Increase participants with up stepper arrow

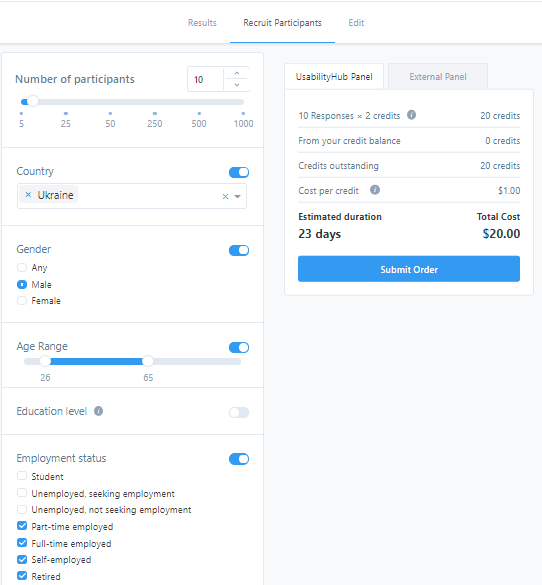point(237,73)
